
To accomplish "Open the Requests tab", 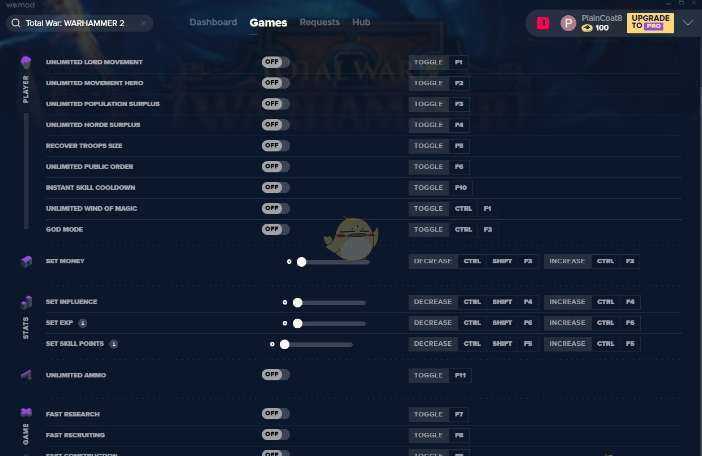I will (x=320, y=22).
